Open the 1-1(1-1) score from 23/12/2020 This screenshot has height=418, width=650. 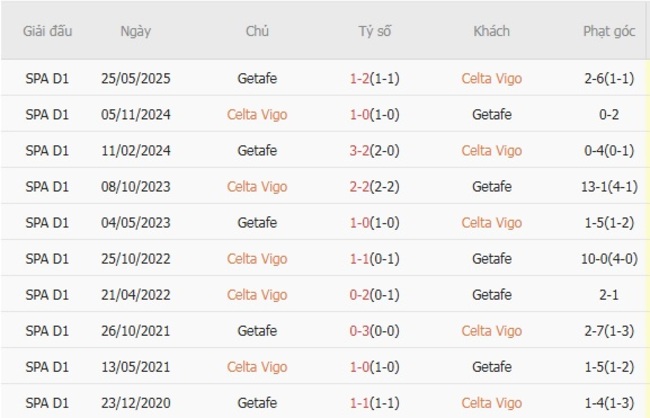click(x=375, y=402)
